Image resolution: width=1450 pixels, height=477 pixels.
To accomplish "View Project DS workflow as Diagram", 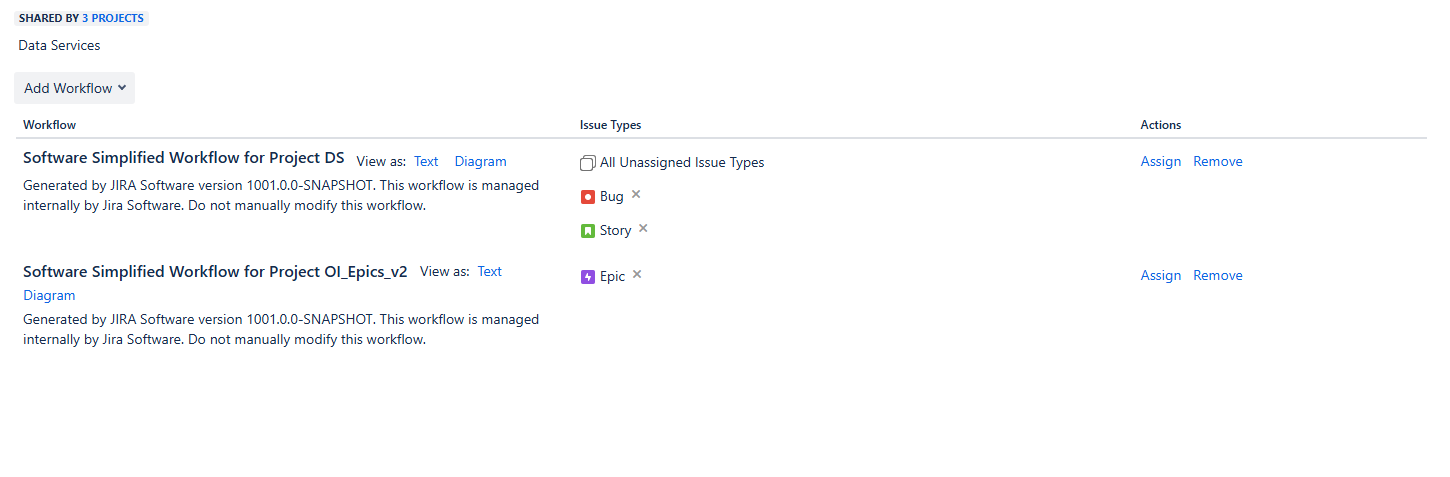I will (x=480, y=161).
